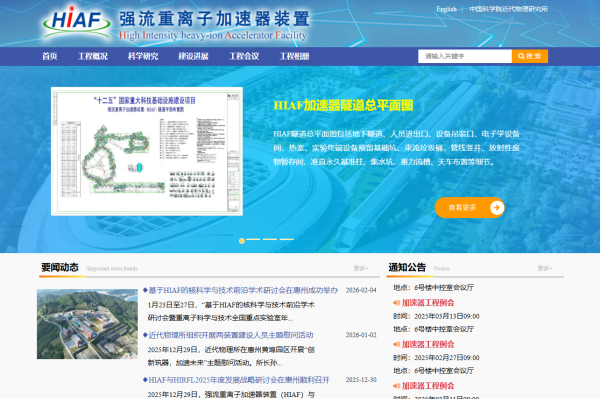
Task: Open the third 加速器工程例会 notice
Action: coord(428,386)
